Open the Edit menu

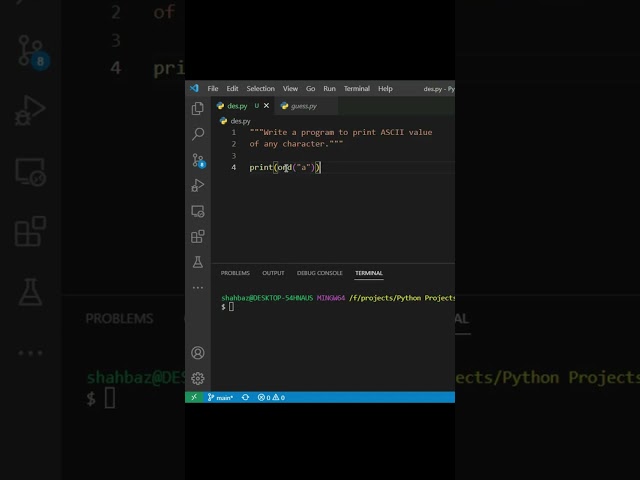point(232,89)
